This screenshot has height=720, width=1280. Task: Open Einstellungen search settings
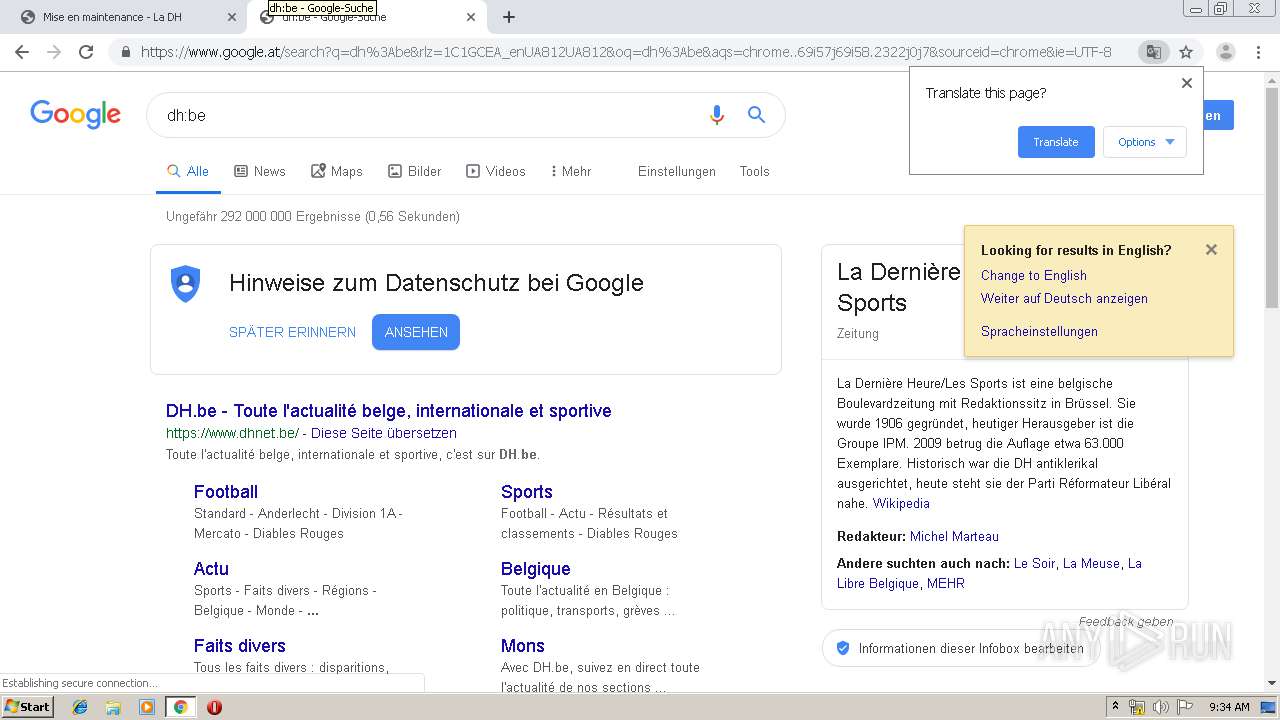(x=677, y=171)
